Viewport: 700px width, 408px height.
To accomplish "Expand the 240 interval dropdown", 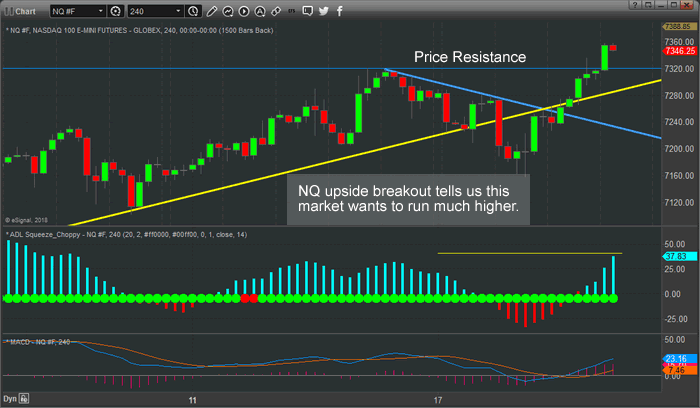I will (x=155, y=11).
